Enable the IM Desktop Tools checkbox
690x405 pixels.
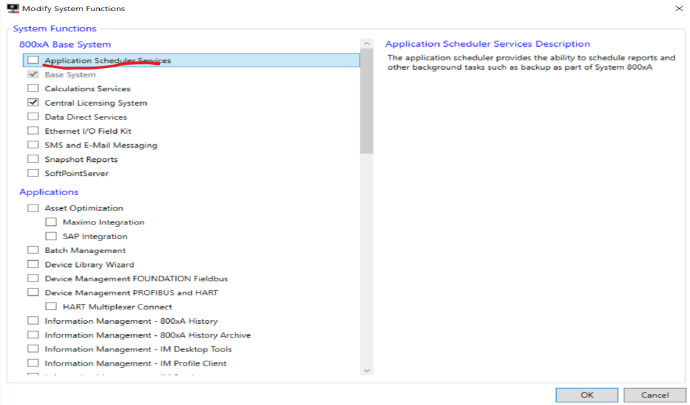(x=33, y=348)
